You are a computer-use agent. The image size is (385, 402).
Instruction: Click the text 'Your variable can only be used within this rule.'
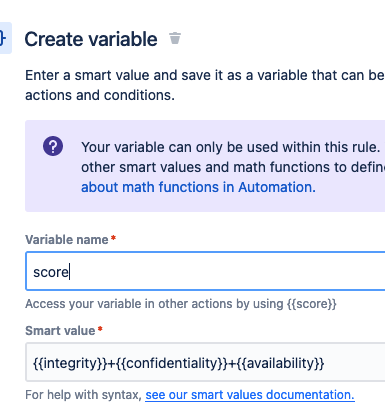tap(230, 147)
